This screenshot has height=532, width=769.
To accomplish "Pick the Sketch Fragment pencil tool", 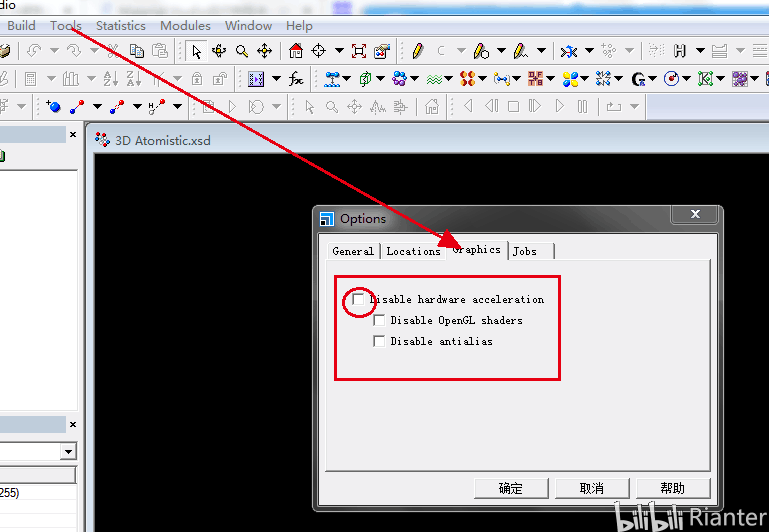I will pyautogui.click(x=521, y=51).
